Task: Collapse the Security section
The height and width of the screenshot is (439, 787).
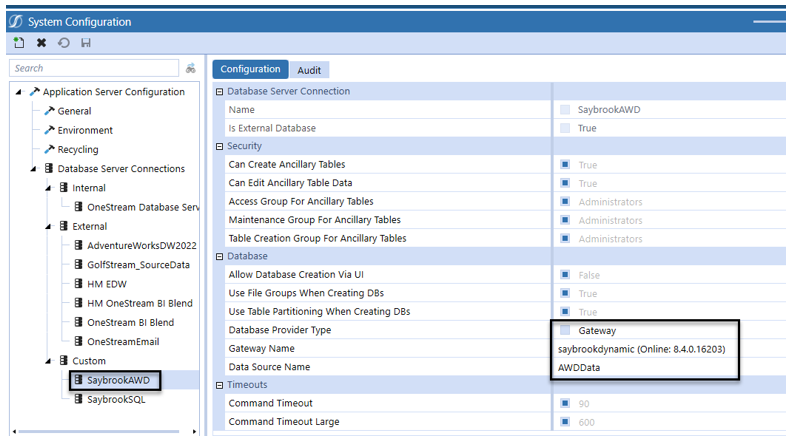Action: 219,147
